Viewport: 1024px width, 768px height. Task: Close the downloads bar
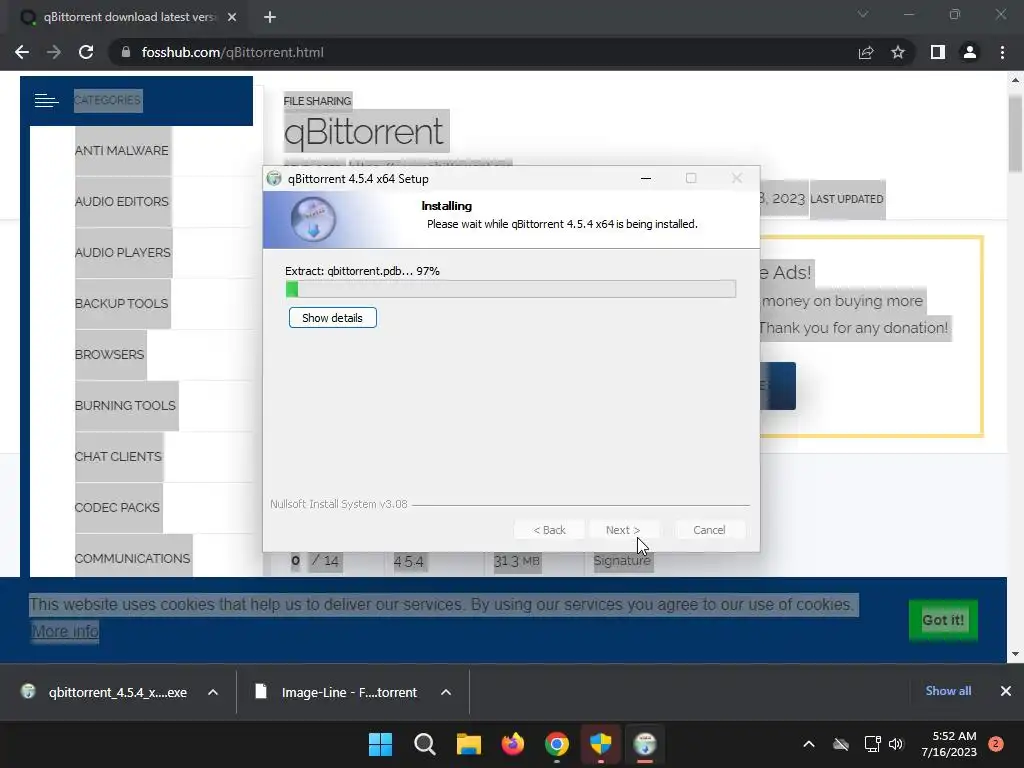pos(1006,691)
